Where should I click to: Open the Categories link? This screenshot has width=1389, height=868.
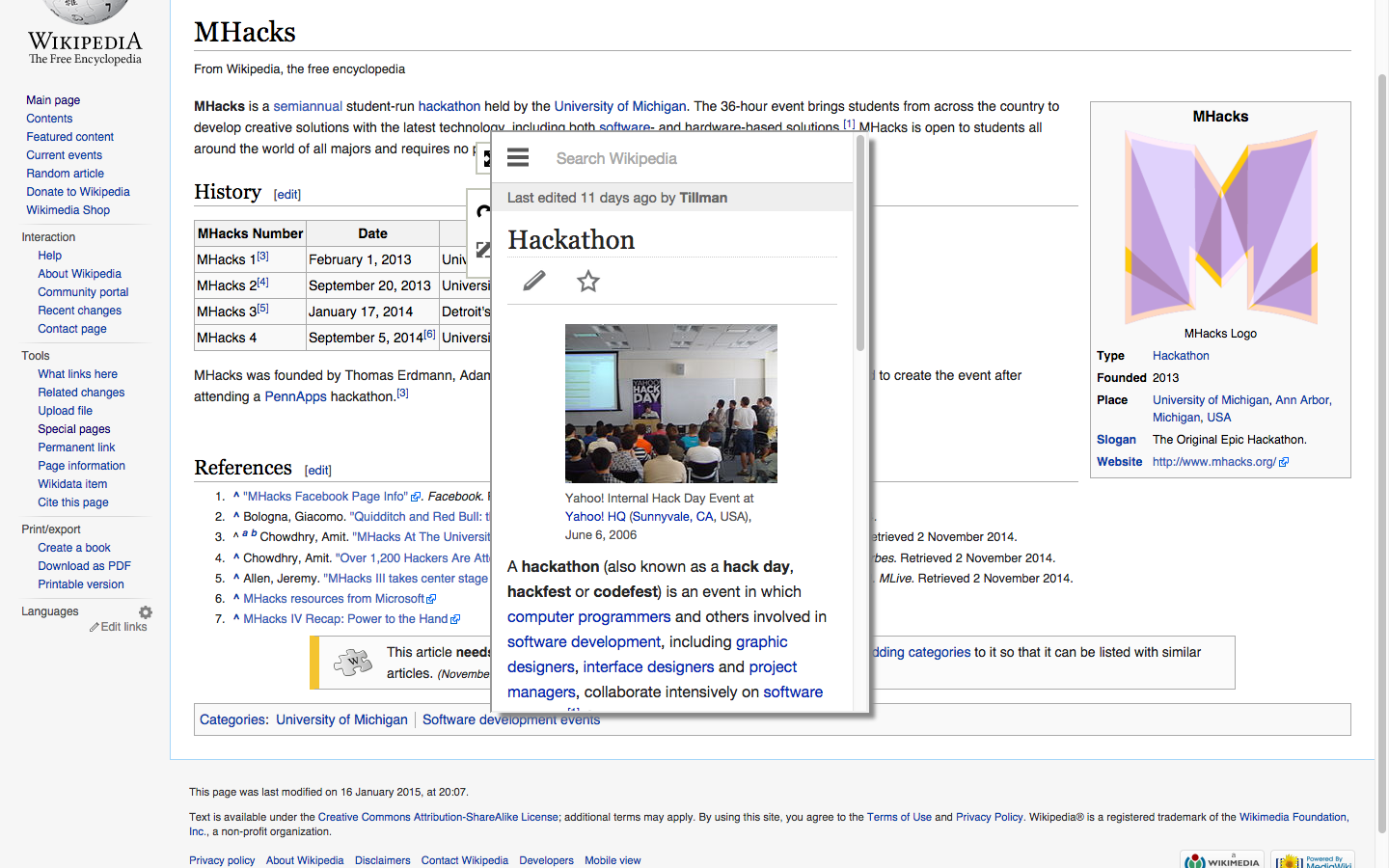[232, 719]
